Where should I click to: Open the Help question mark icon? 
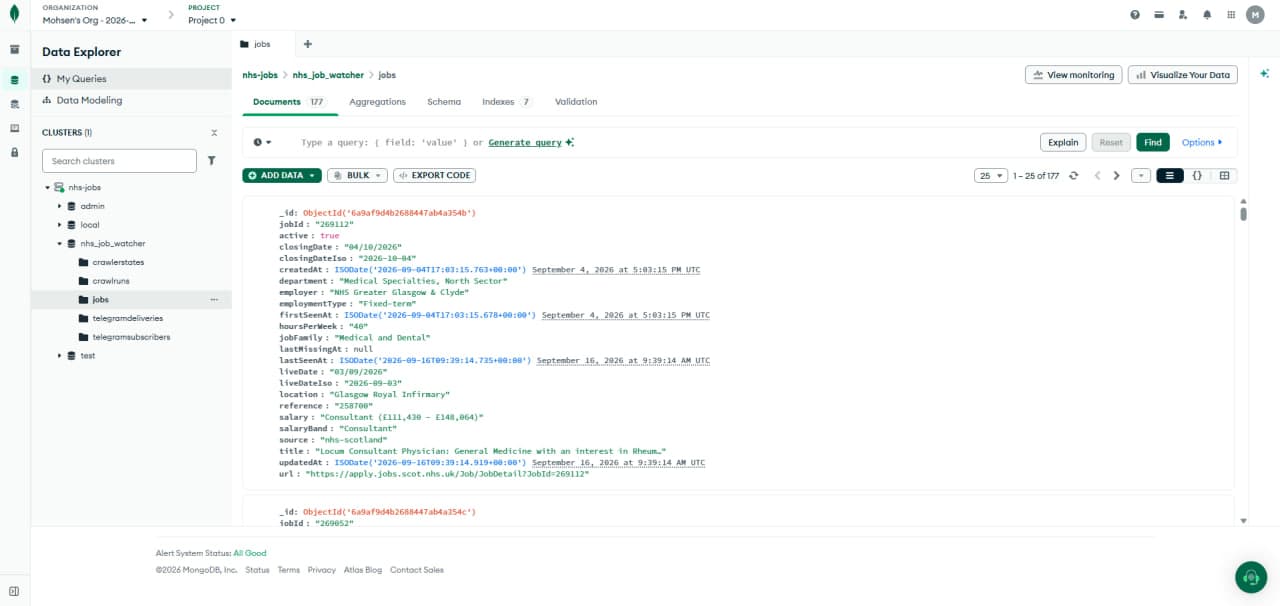[x=1135, y=15]
